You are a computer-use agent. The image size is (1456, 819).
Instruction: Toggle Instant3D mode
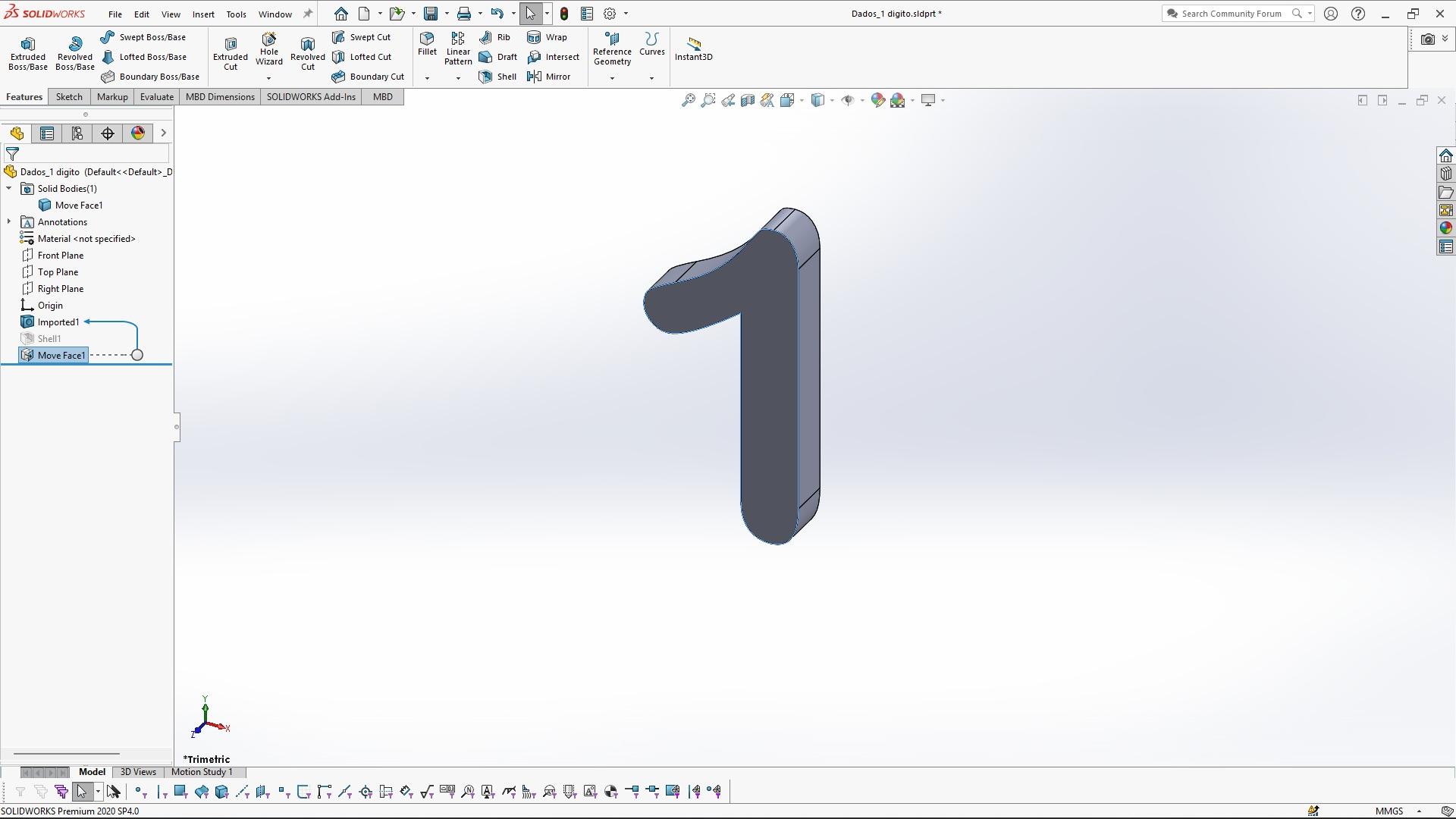(693, 49)
